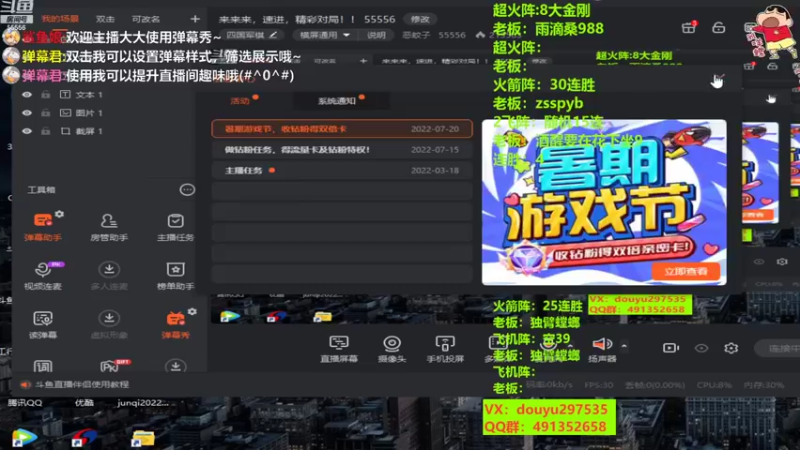Start 视频连麦 from the toolbox

pyautogui.click(x=43, y=276)
